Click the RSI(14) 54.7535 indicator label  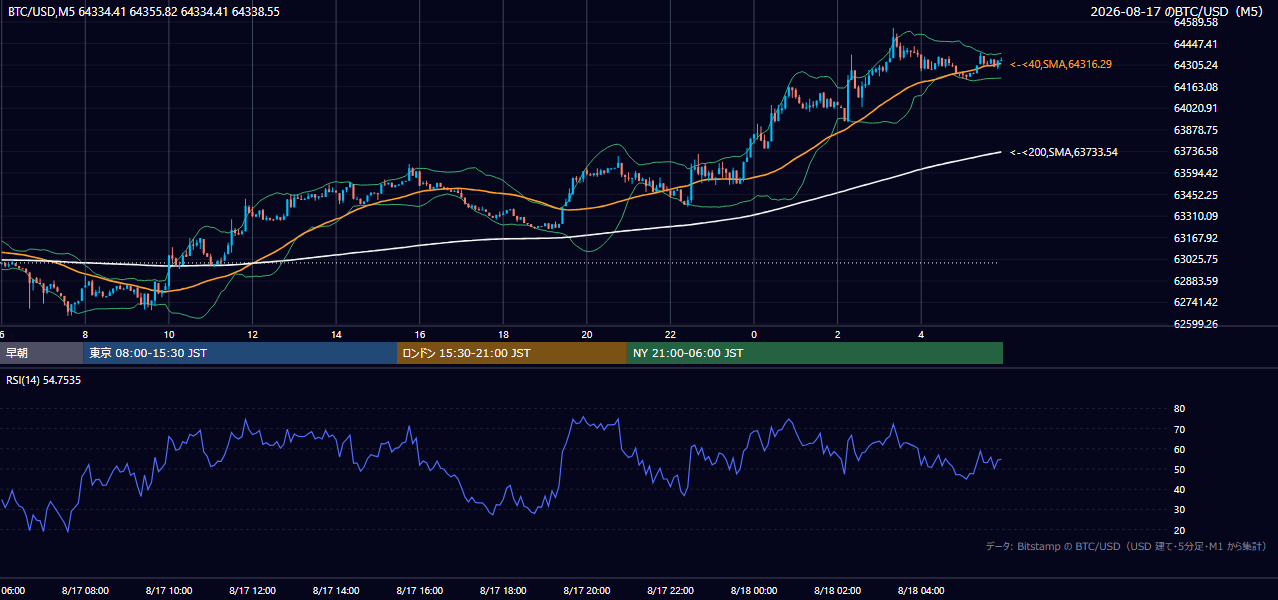click(44, 380)
